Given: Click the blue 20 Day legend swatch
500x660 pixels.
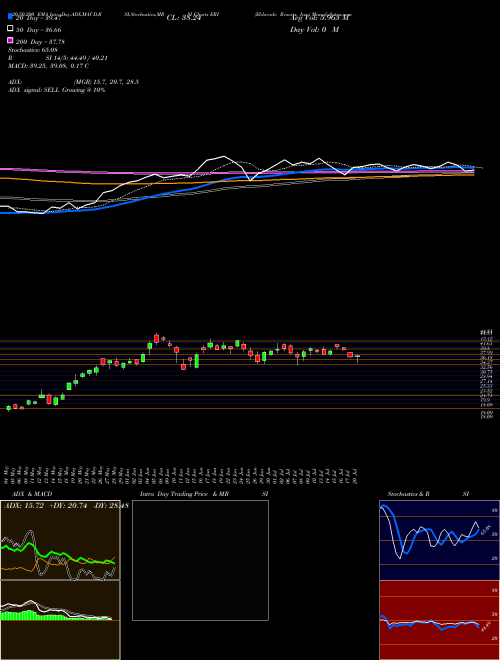Looking at the screenshot, I should pos(10,17).
